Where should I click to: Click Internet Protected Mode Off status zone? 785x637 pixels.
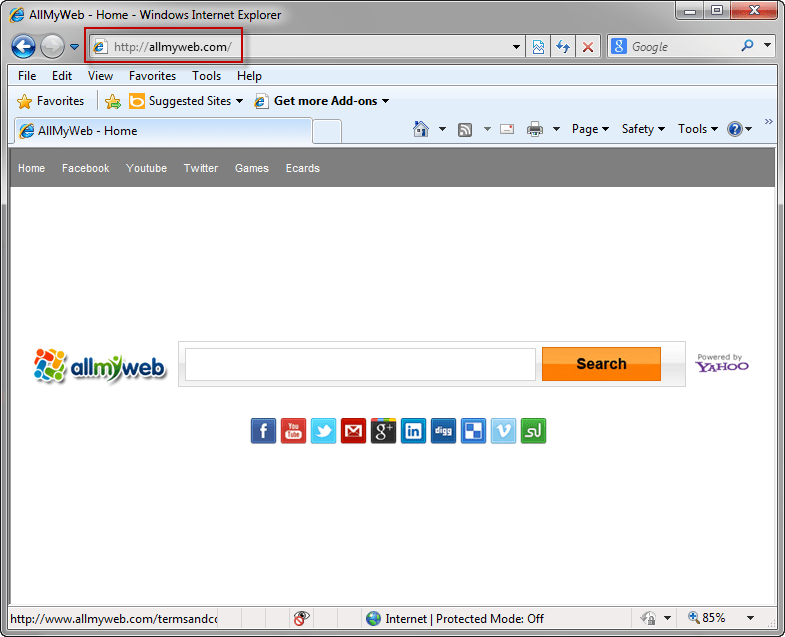pos(455,619)
